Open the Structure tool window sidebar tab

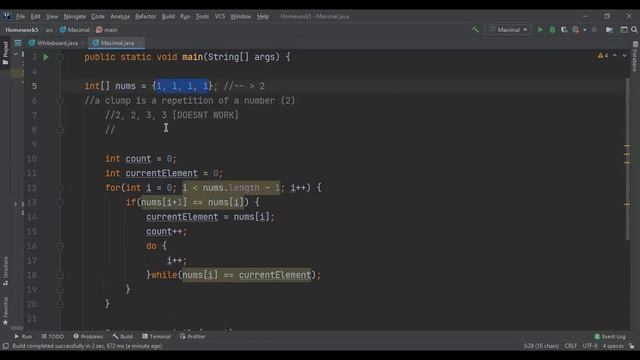pyautogui.click(x=5, y=271)
